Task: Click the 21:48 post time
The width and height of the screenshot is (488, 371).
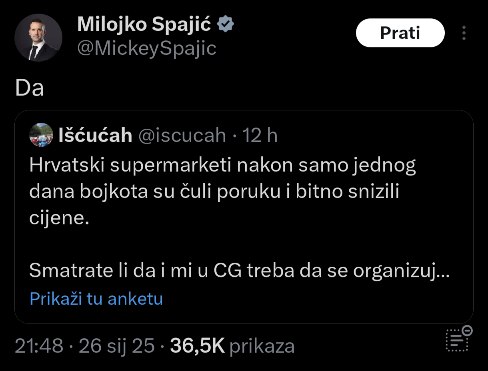Action: pos(39,346)
